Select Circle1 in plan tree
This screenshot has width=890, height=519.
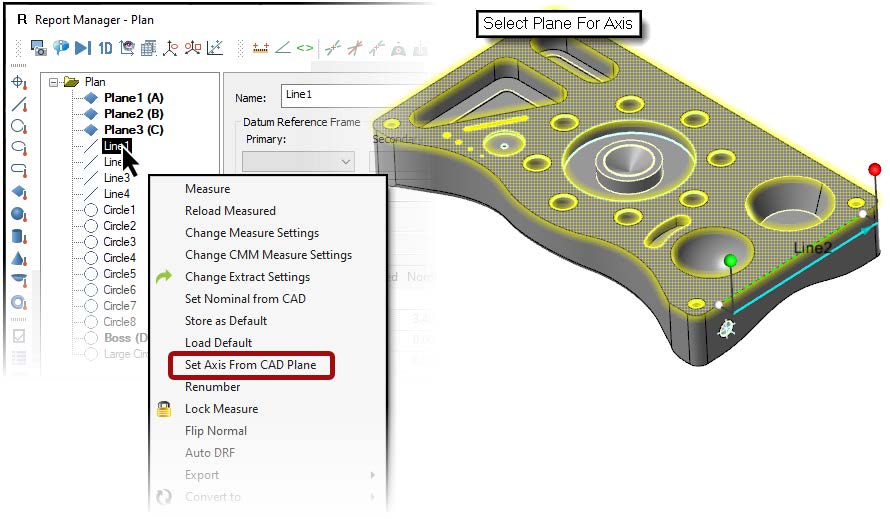tap(119, 210)
